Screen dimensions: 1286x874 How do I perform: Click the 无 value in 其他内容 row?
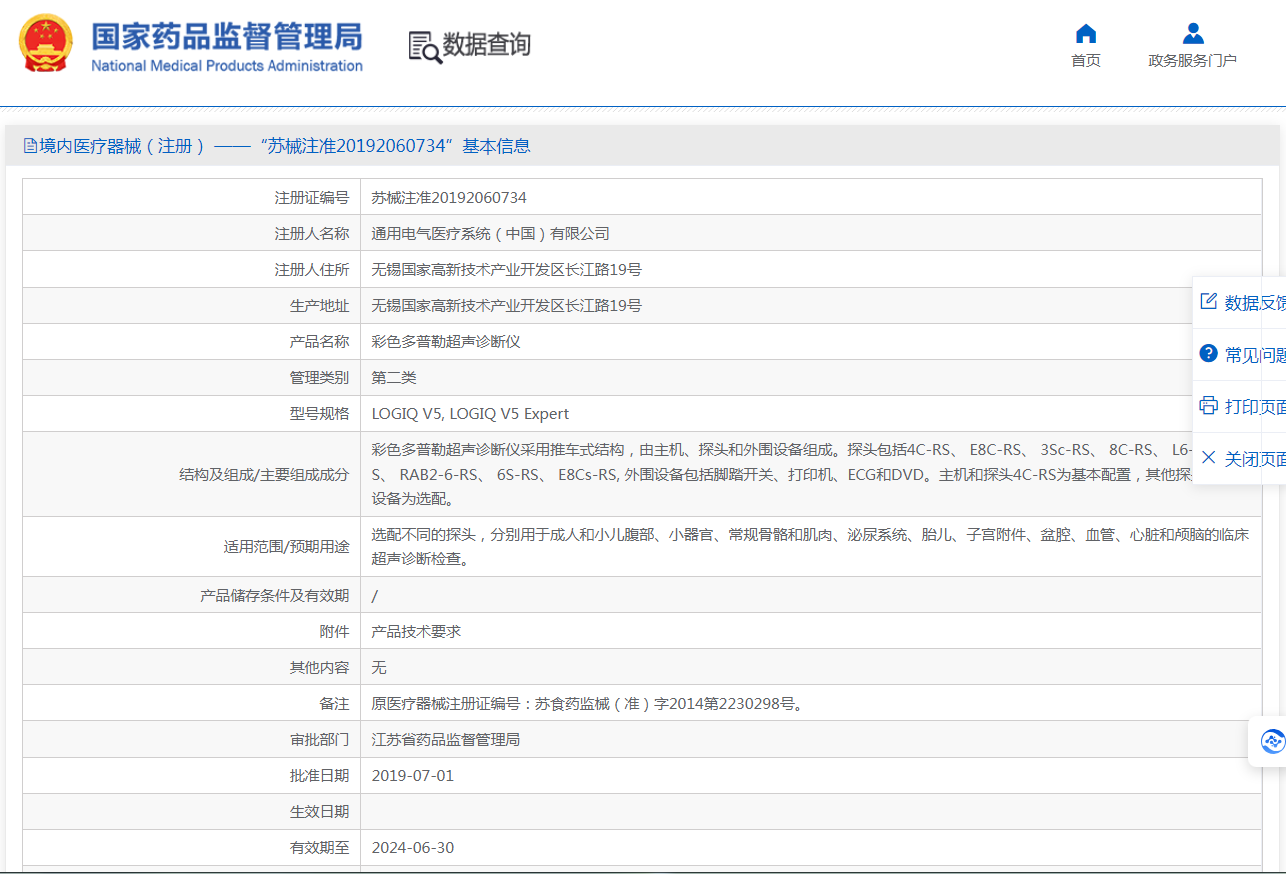click(379, 668)
